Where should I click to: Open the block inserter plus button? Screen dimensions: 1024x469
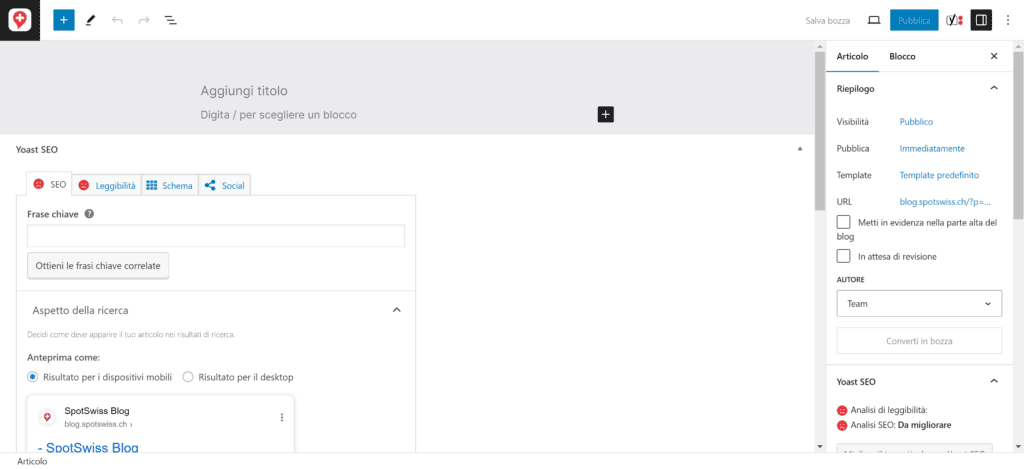pyautogui.click(x=63, y=20)
